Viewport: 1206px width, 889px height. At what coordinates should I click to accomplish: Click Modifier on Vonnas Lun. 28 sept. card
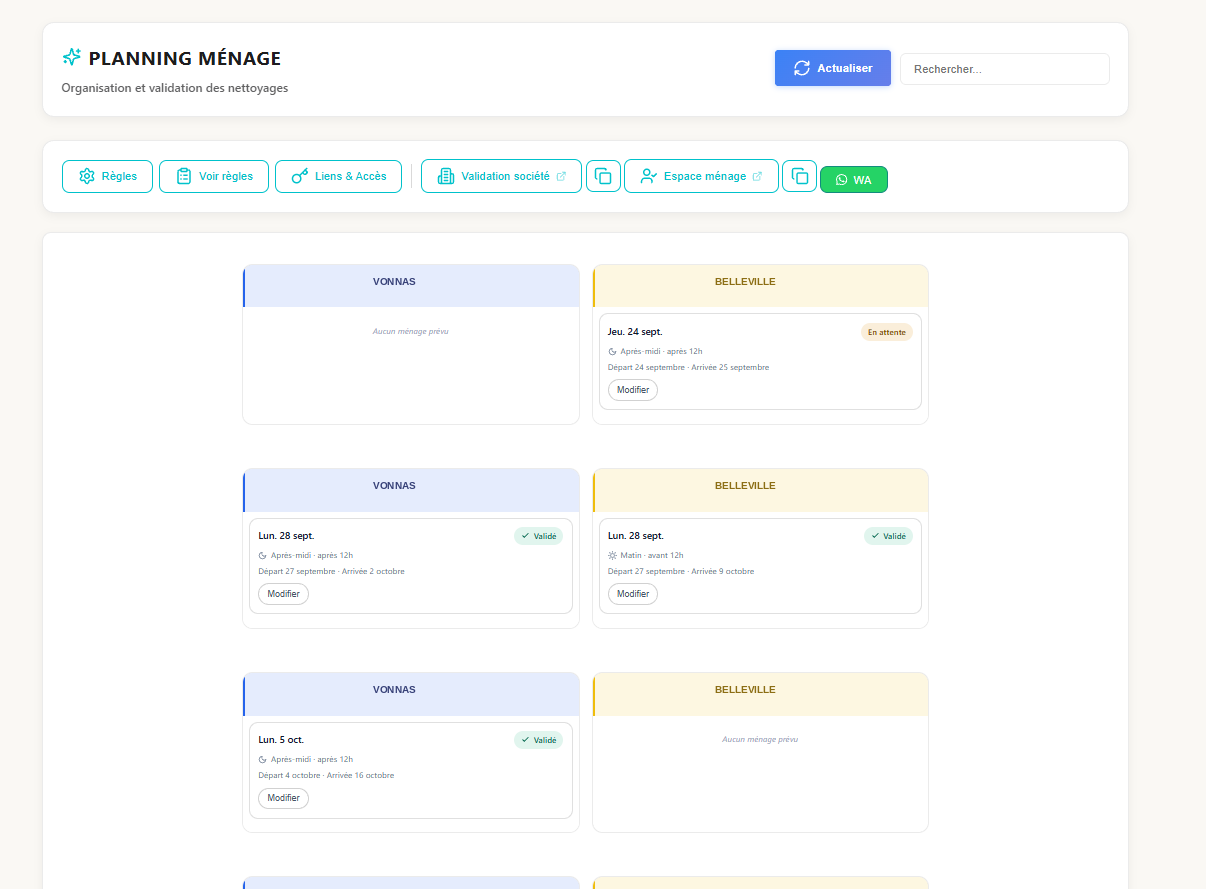coord(284,594)
